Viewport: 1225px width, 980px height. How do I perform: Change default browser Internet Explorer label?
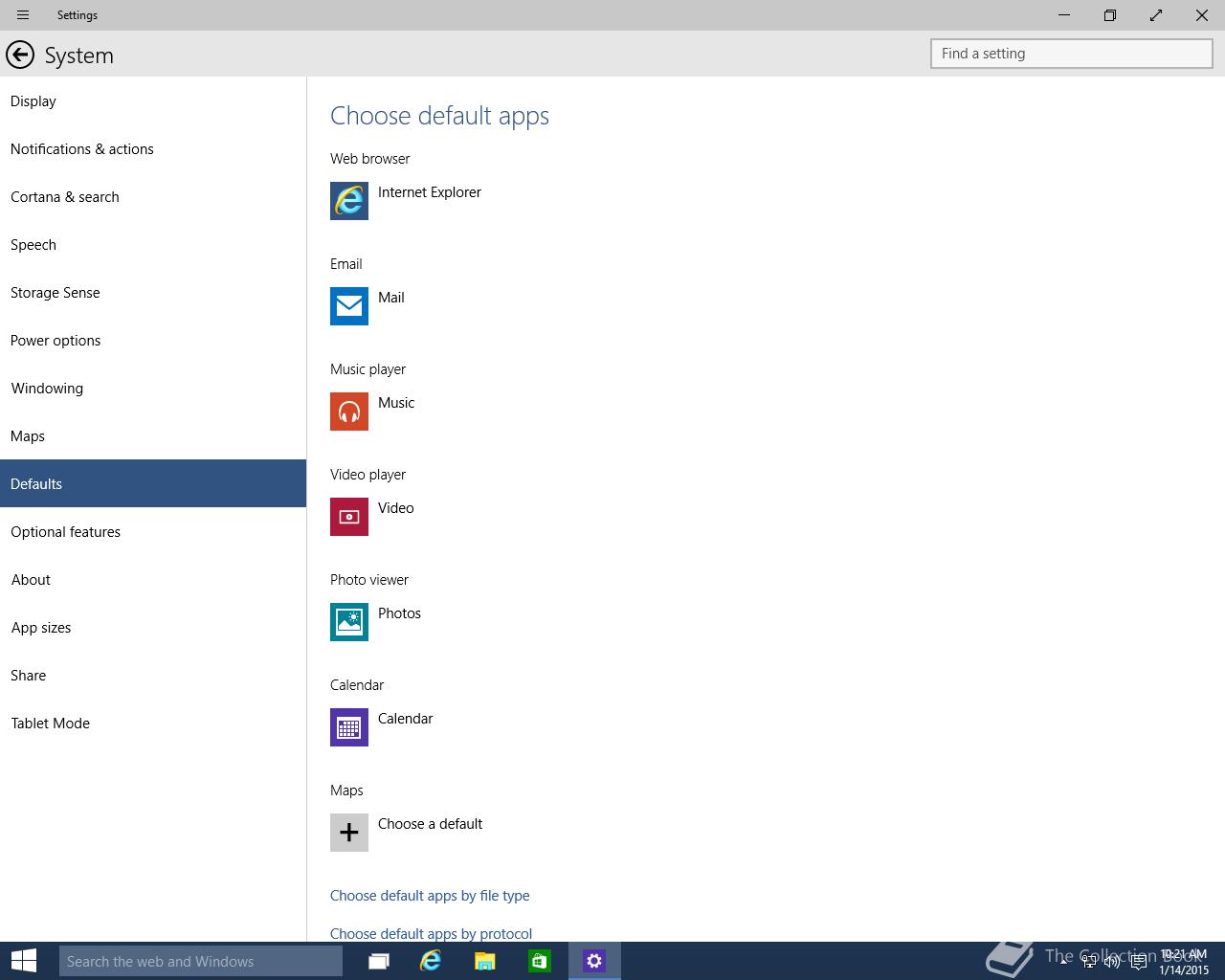(x=430, y=192)
